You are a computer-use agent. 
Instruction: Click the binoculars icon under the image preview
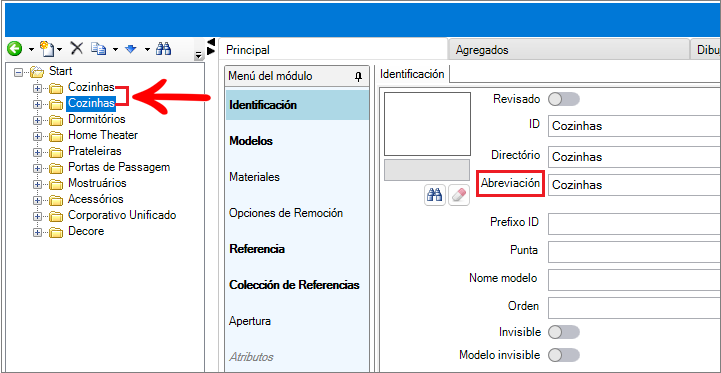[435, 195]
